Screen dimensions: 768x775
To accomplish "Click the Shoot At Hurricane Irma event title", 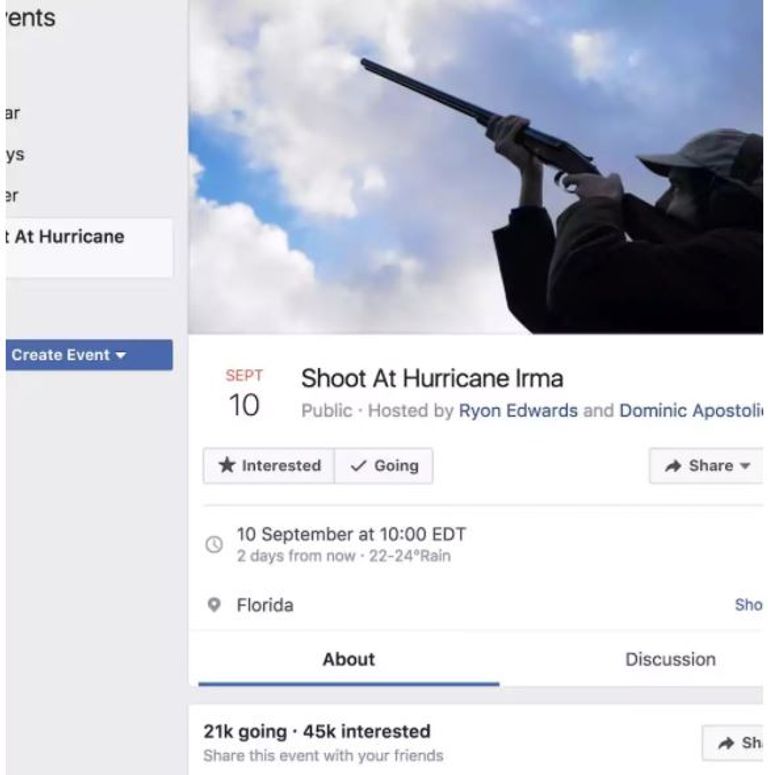I will coord(432,379).
